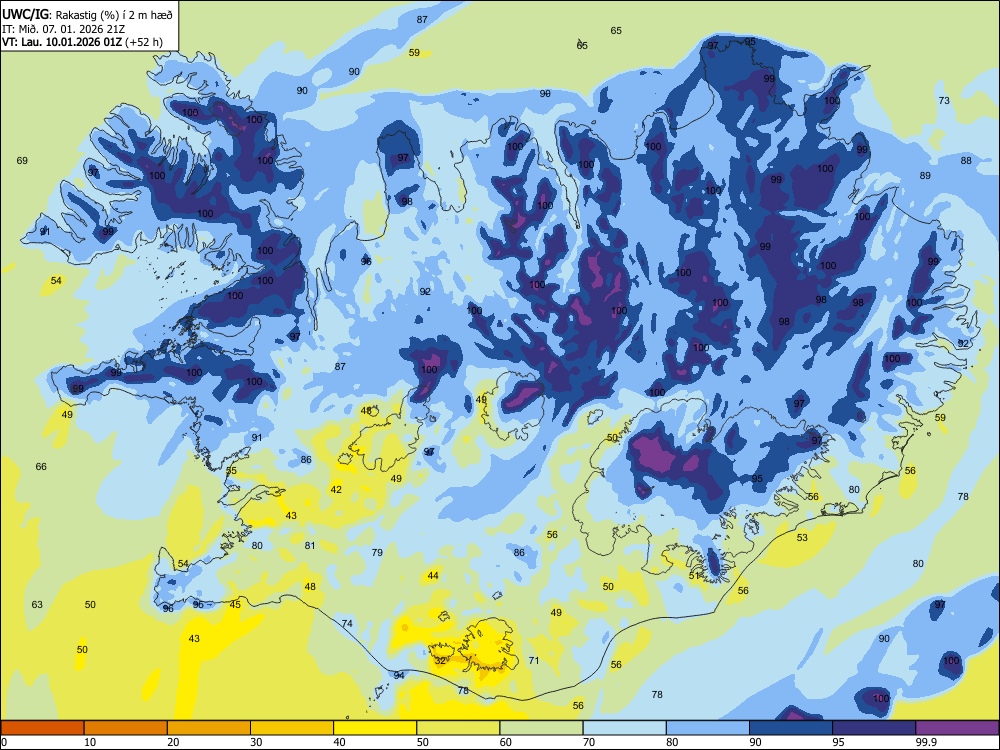The image size is (1000, 750).
Task: Click the 0–10 dark orange legend swatch
Action: (42, 728)
